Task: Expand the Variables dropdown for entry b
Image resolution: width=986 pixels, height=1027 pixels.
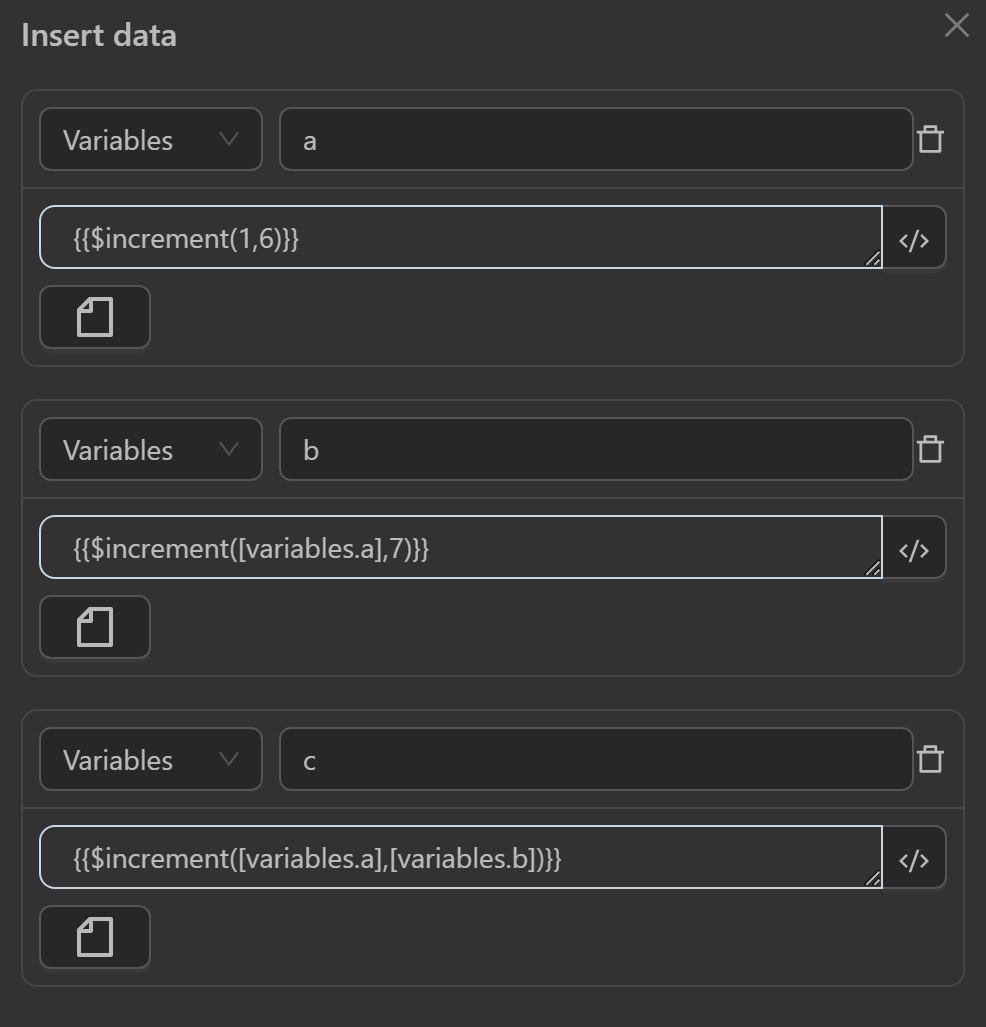Action: point(151,450)
